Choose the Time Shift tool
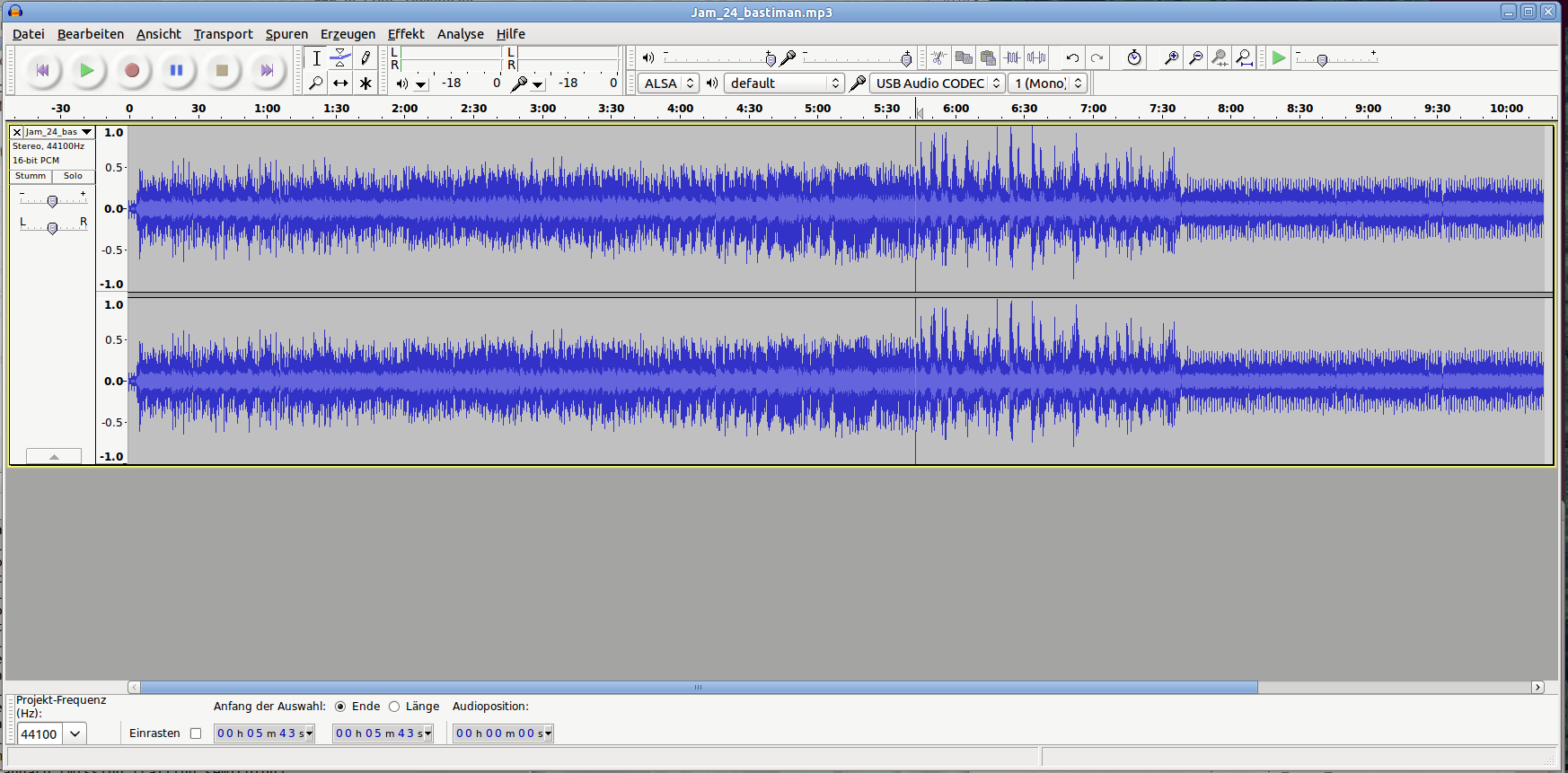Image resolution: width=1568 pixels, height=773 pixels. click(x=340, y=83)
